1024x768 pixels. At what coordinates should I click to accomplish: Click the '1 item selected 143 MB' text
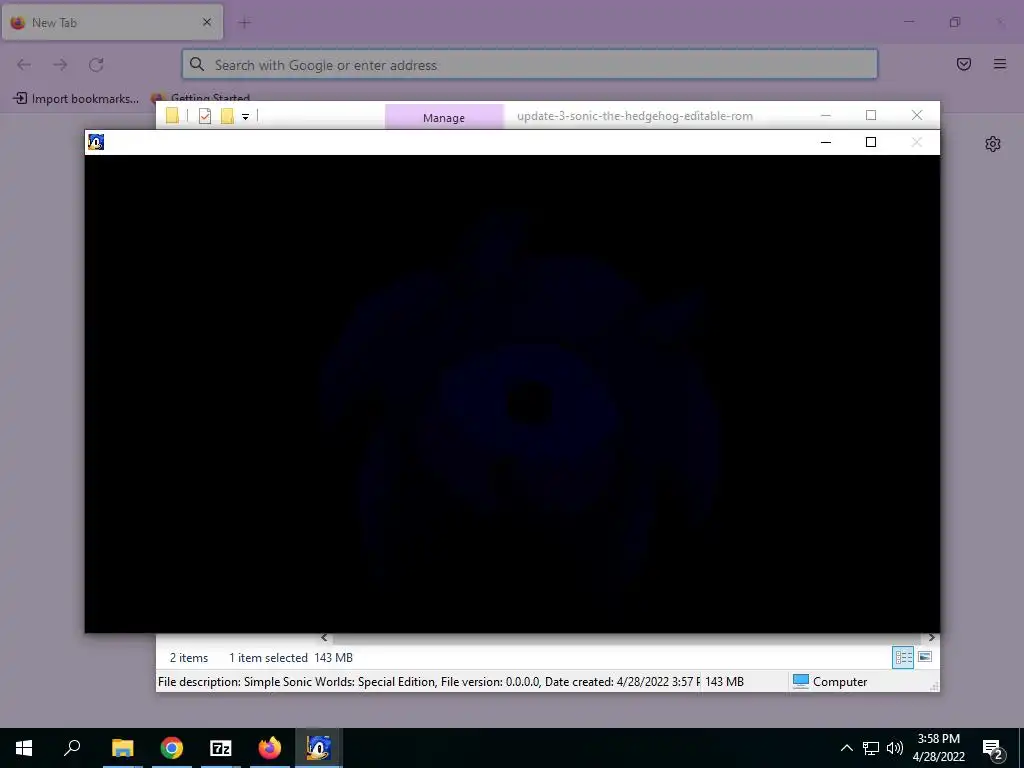(291, 658)
